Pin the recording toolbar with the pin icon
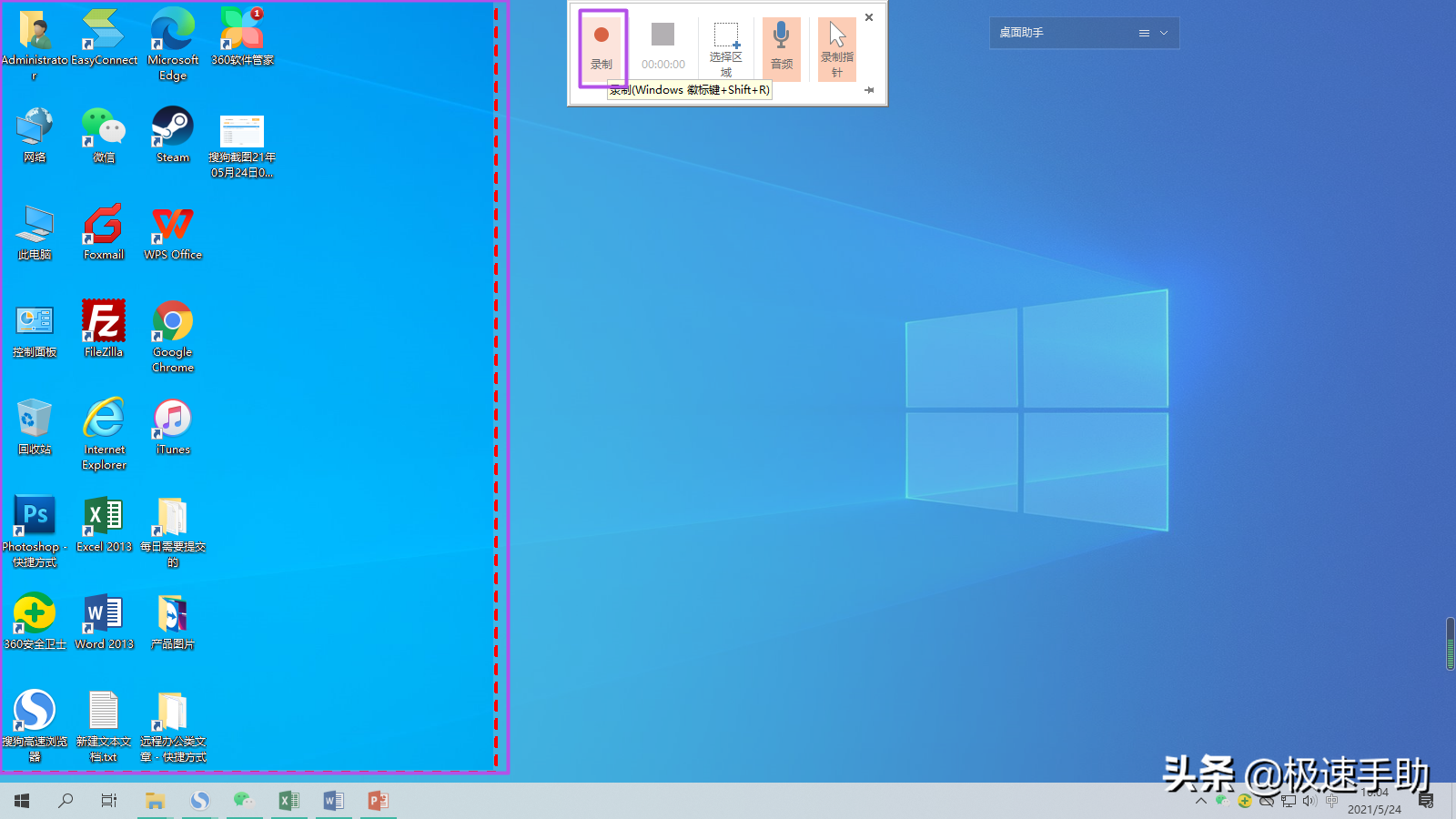Image resolution: width=1456 pixels, height=819 pixels. [869, 90]
